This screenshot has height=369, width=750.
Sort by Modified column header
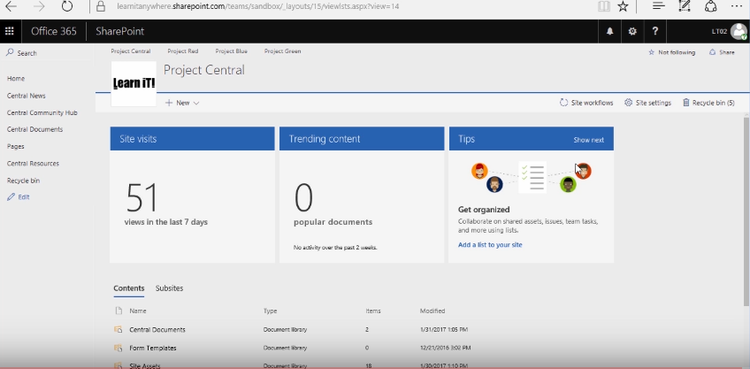pos(432,311)
